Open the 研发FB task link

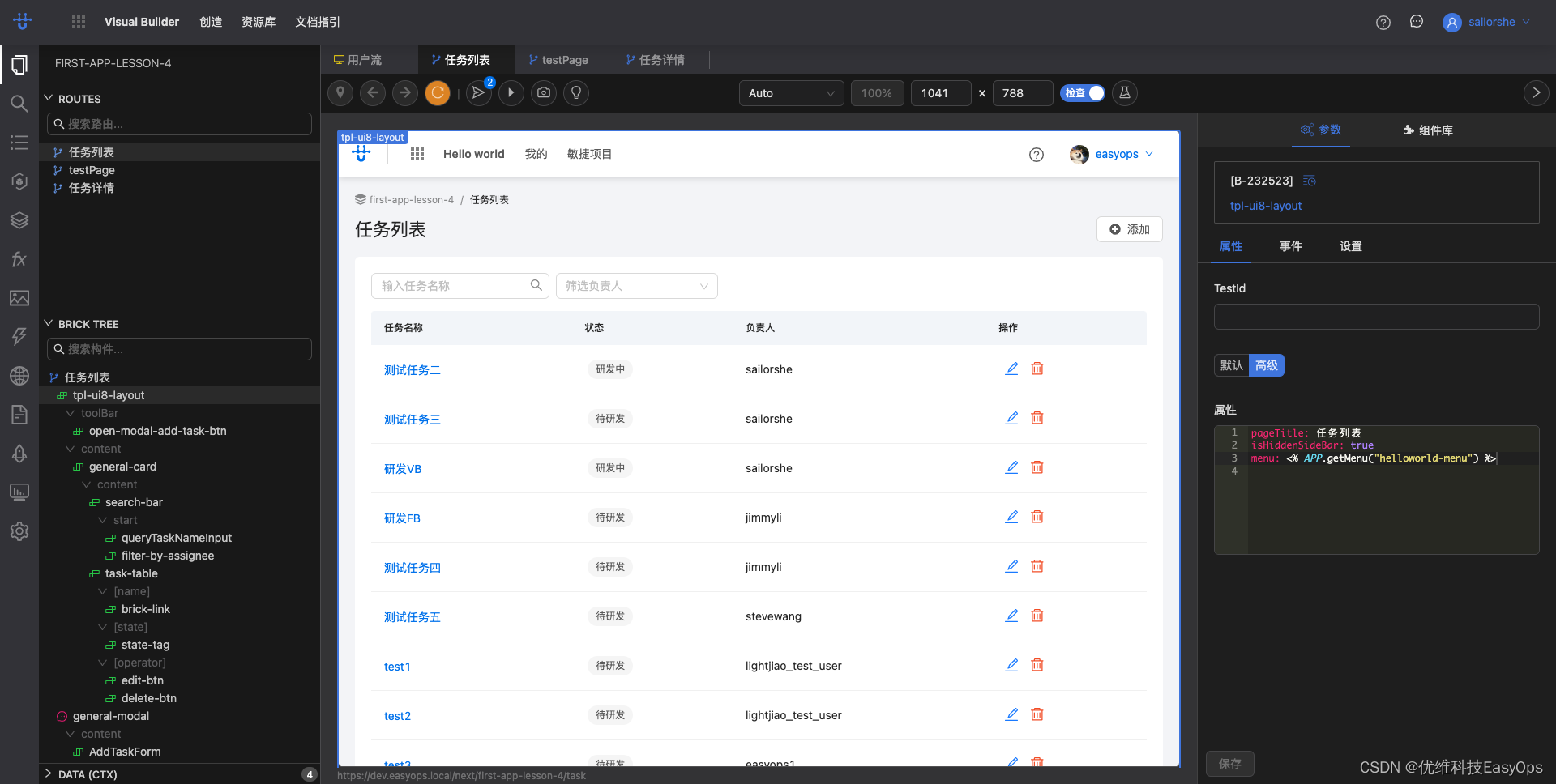point(402,518)
